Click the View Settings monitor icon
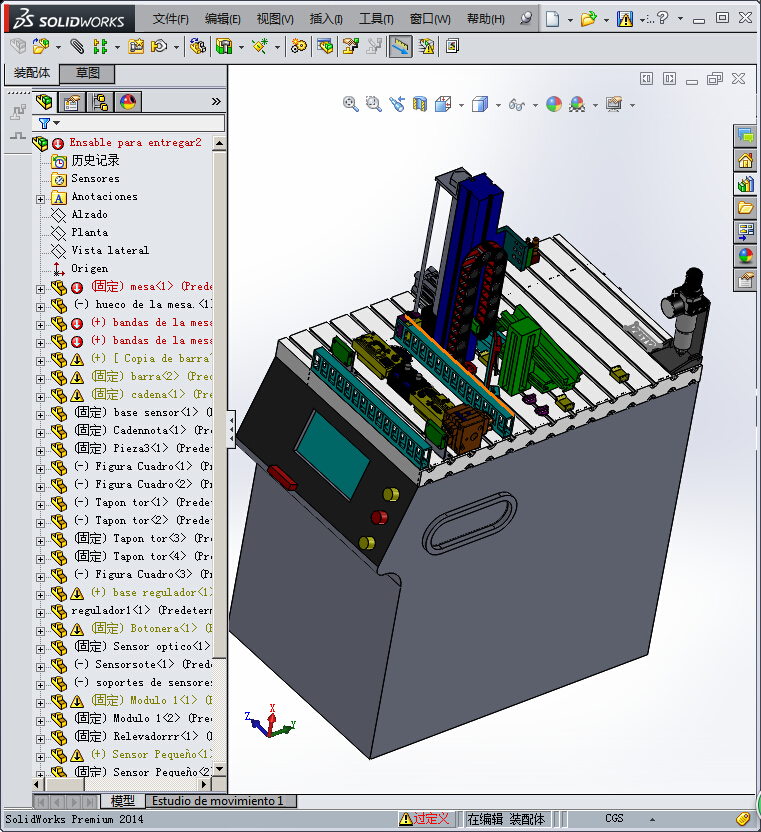 pos(614,103)
